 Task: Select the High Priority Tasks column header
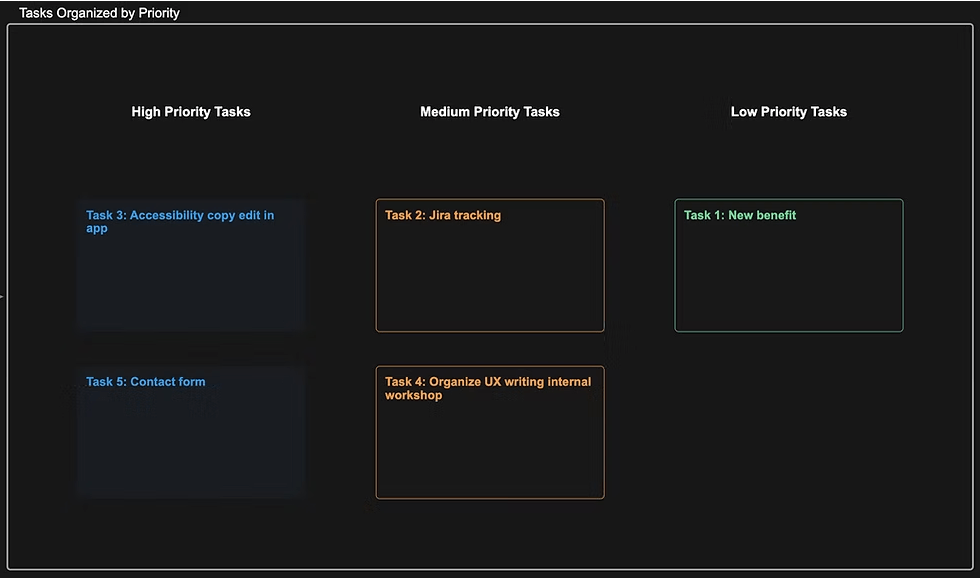click(x=191, y=112)
